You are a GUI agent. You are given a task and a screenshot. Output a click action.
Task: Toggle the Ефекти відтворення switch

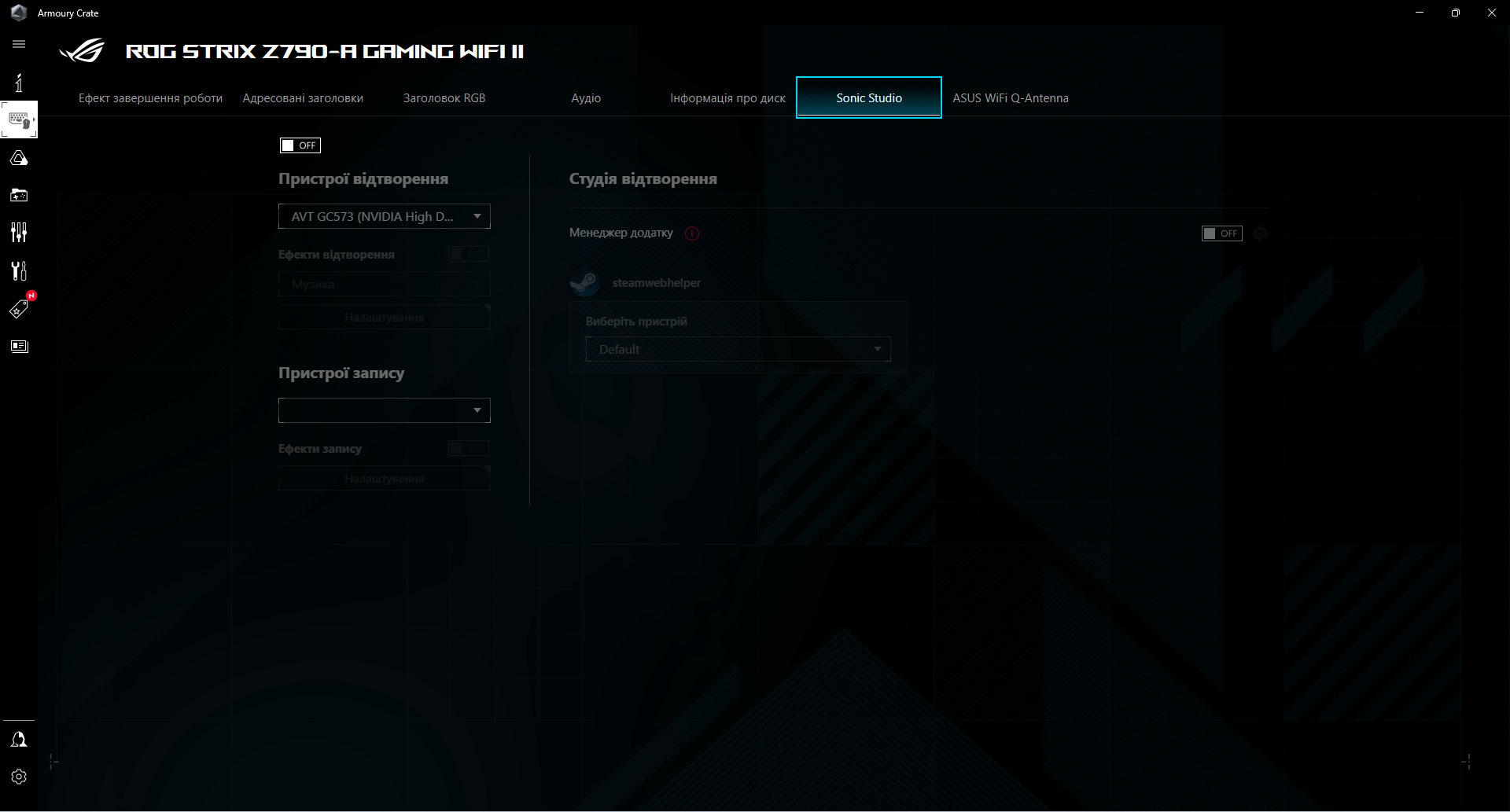pyautogui.click(x=468, y=254)
